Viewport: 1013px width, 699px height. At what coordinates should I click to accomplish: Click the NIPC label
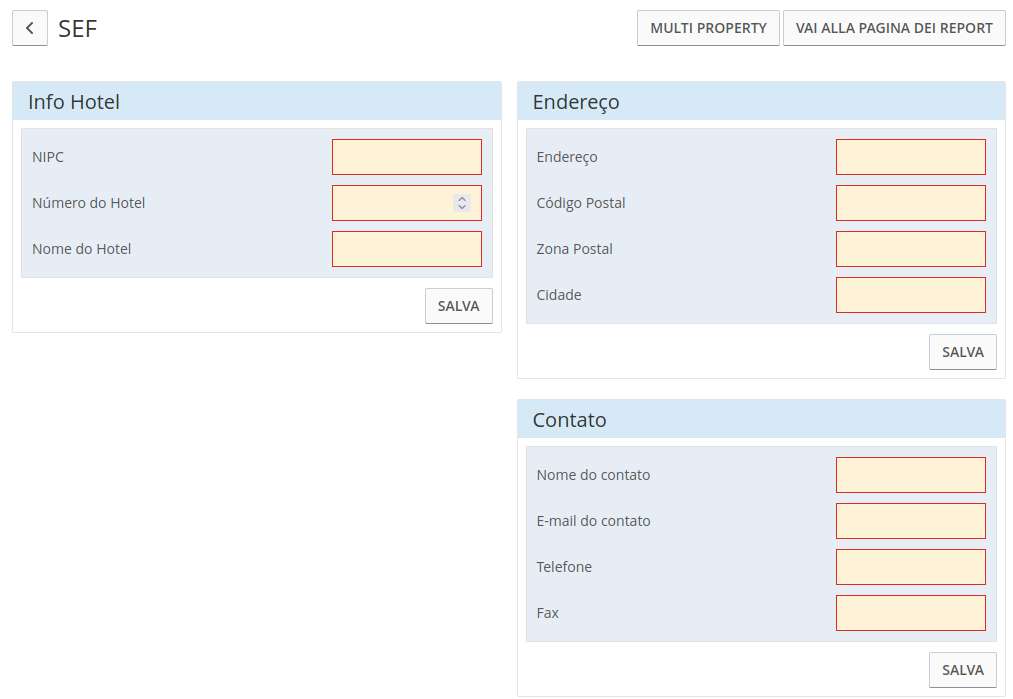click(48, 157)
